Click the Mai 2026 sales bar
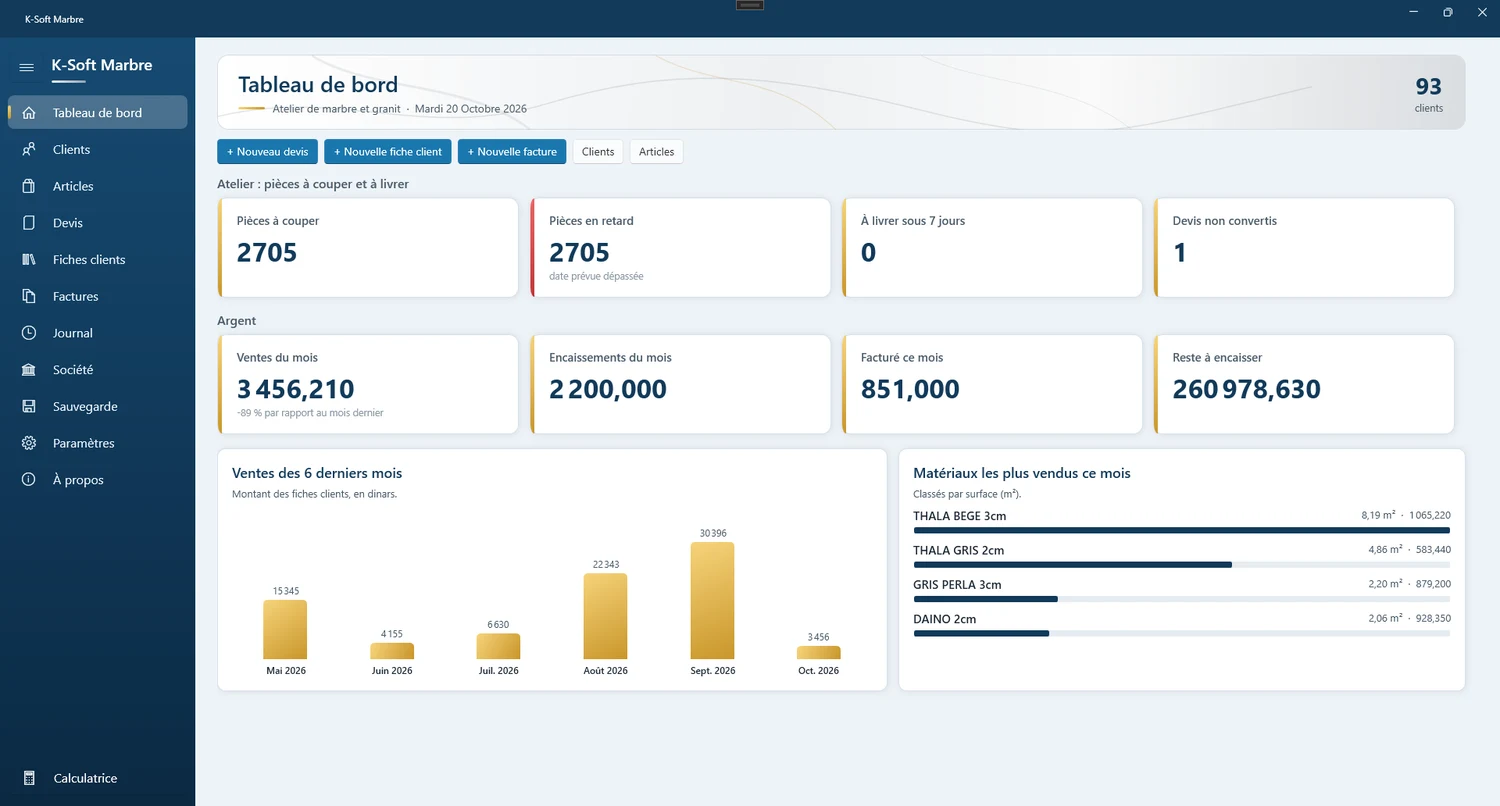Image resolution: width=1500 pixels, height=806 pixels. tap(285, 630)
